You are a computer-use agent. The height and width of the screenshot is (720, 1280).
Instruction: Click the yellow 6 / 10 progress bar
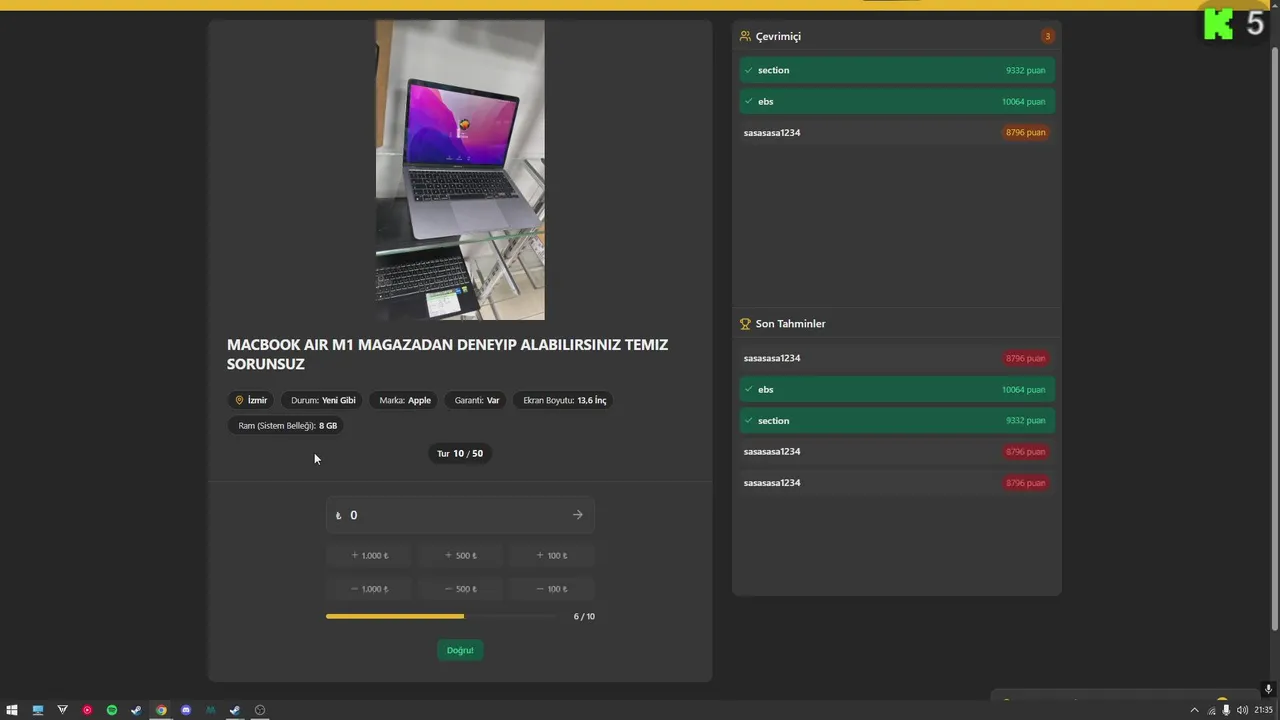click(x=441, y=616)
